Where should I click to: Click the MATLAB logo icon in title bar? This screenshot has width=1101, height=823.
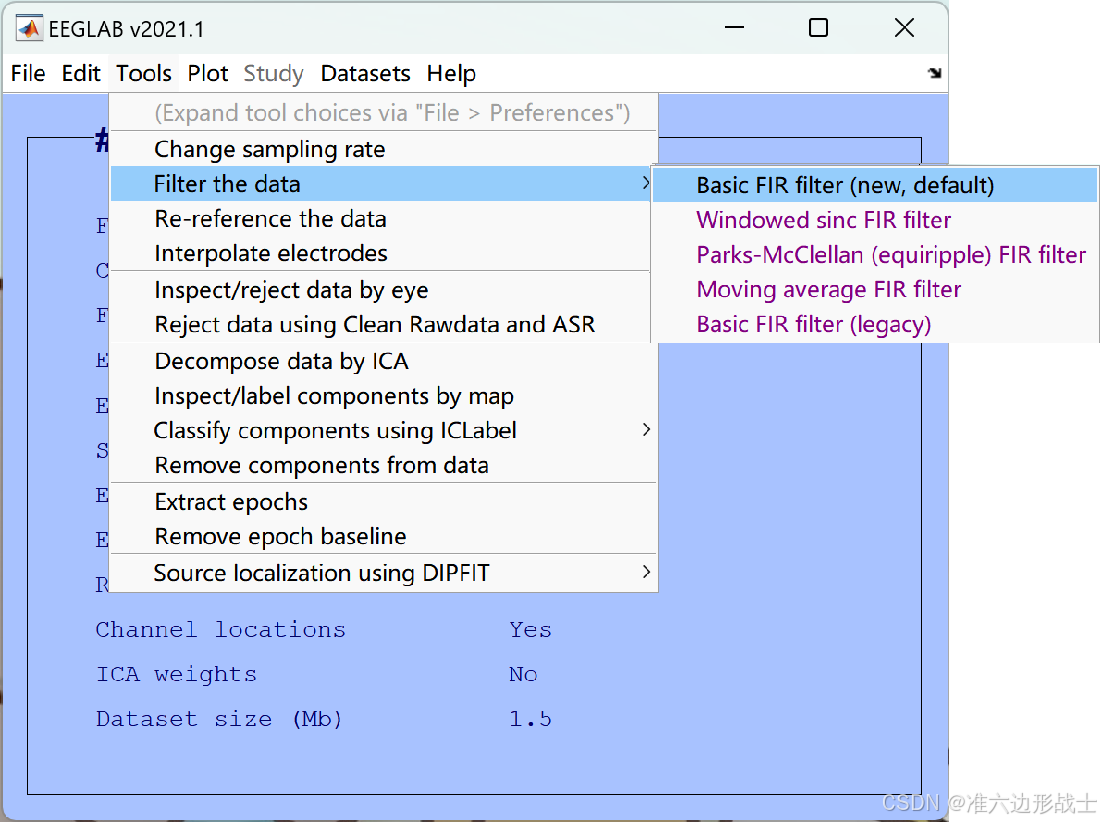(x=29, y=29)
